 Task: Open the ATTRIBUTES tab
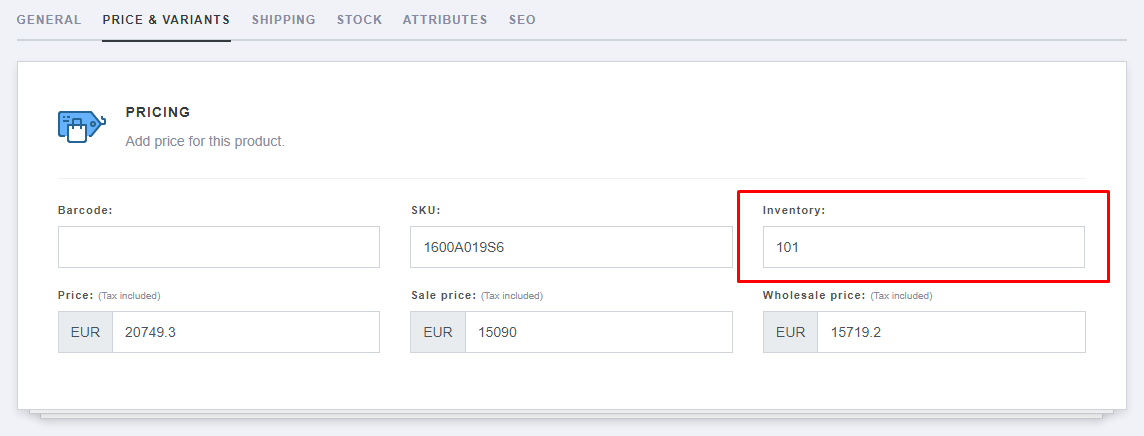point(445,20)
